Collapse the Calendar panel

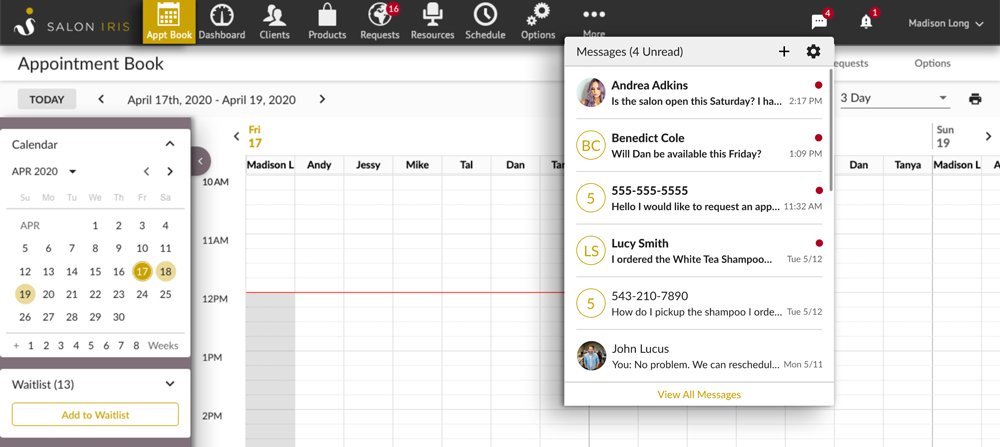click(170, 144)
